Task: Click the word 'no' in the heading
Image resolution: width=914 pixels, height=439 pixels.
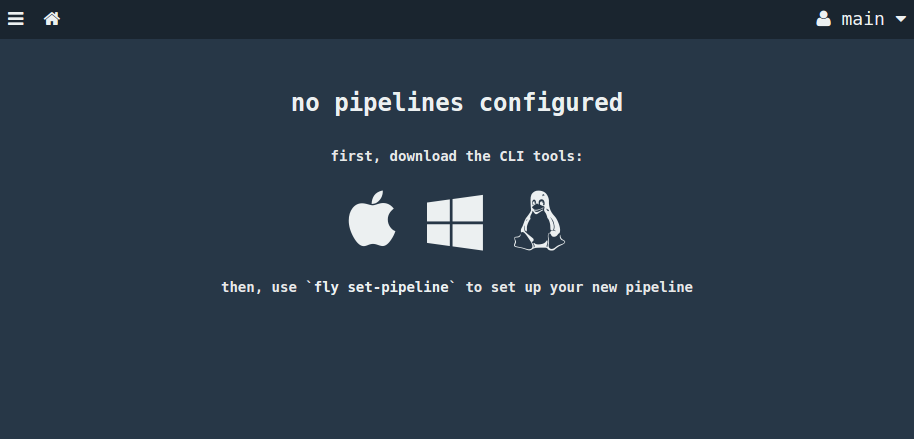Action: point(305,105)
